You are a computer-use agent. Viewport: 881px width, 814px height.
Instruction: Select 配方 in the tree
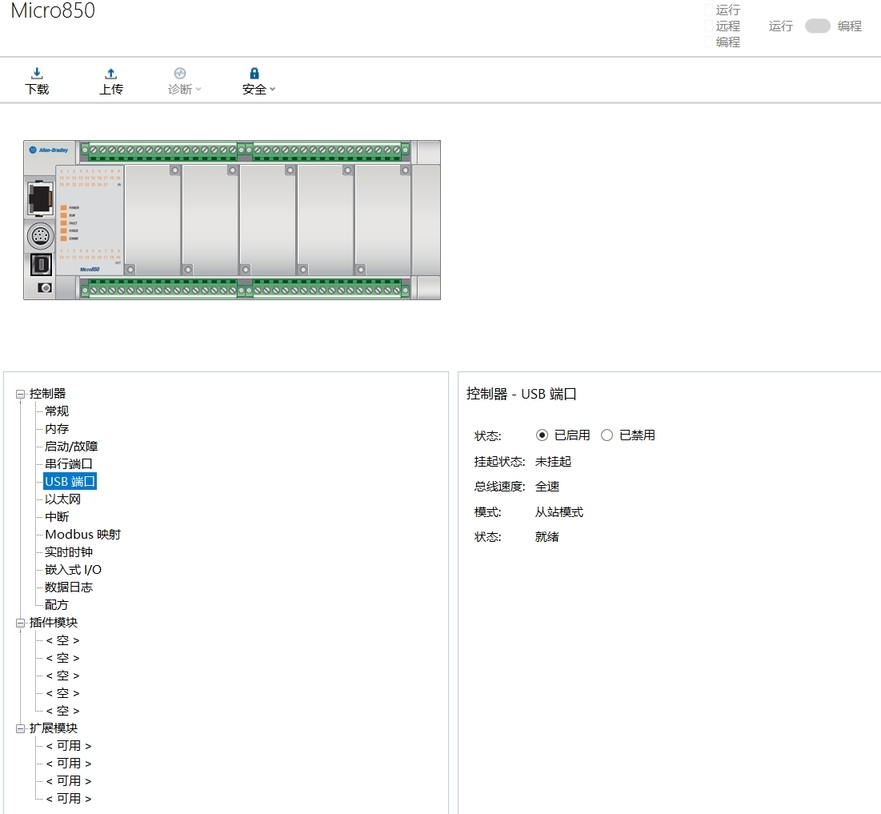[57, 605]
